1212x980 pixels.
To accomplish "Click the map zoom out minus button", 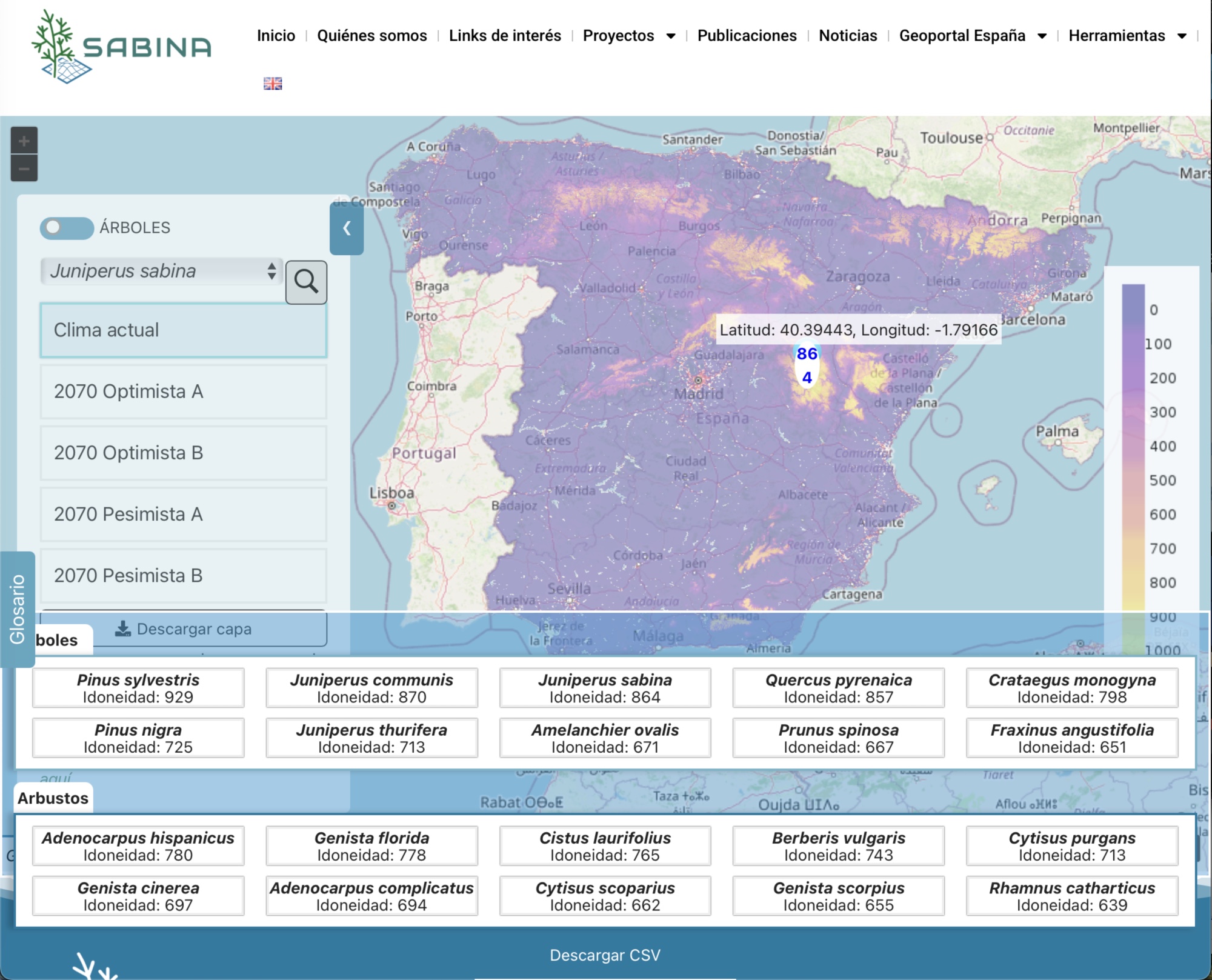I will tap(24, 168).
